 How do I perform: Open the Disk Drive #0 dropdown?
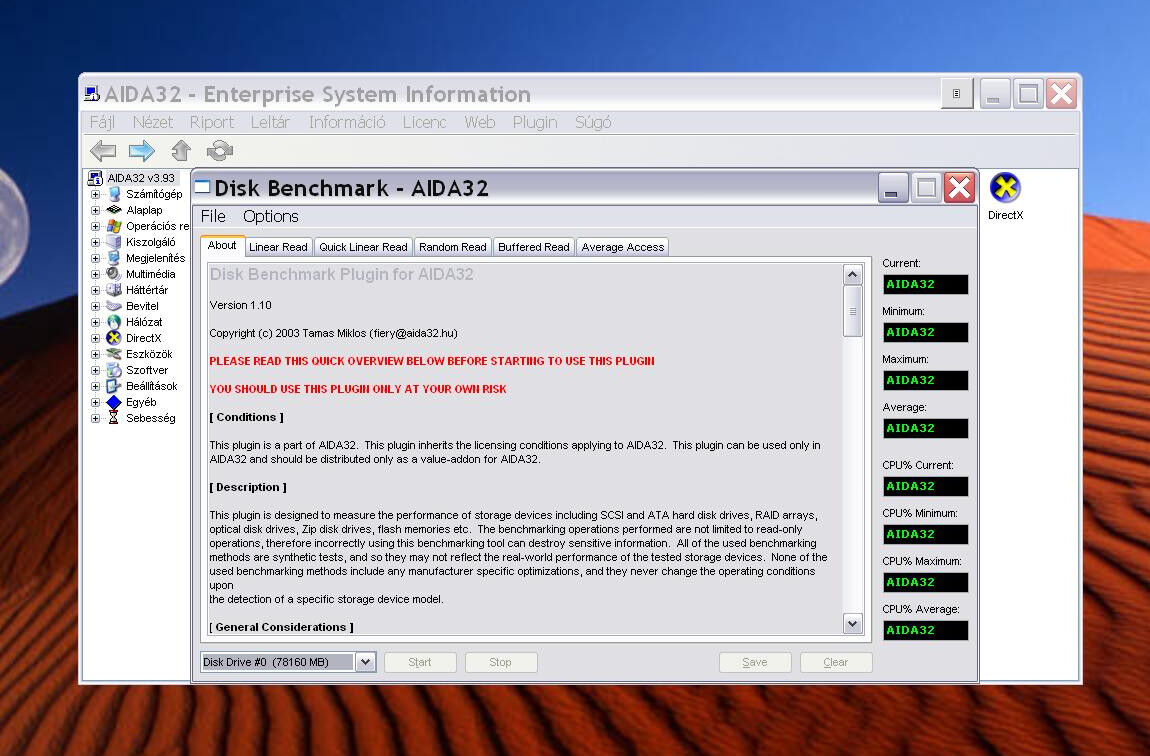pyautogui.click(x=365, y=662)
